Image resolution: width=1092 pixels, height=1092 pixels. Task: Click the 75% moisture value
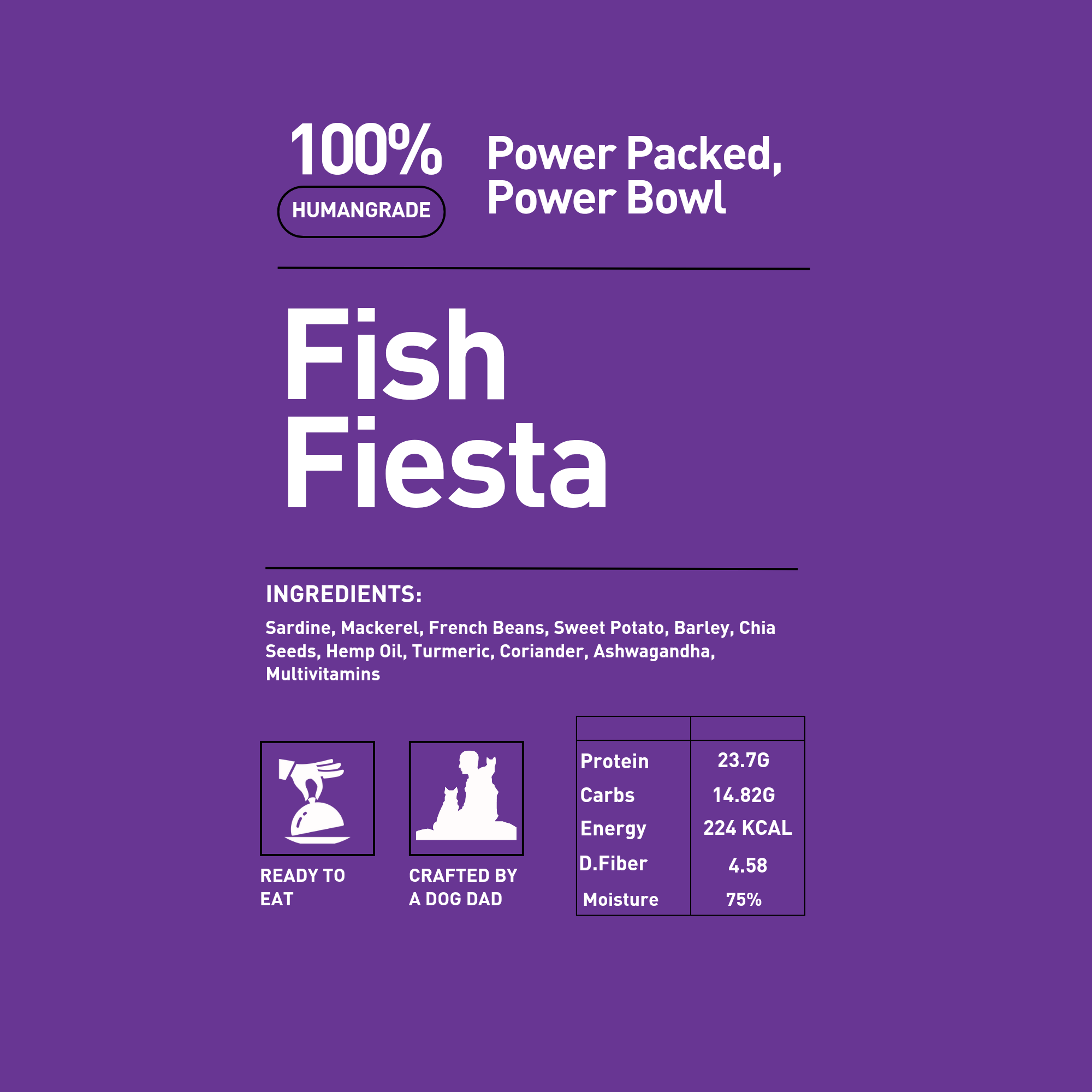[x=743, y=899]
